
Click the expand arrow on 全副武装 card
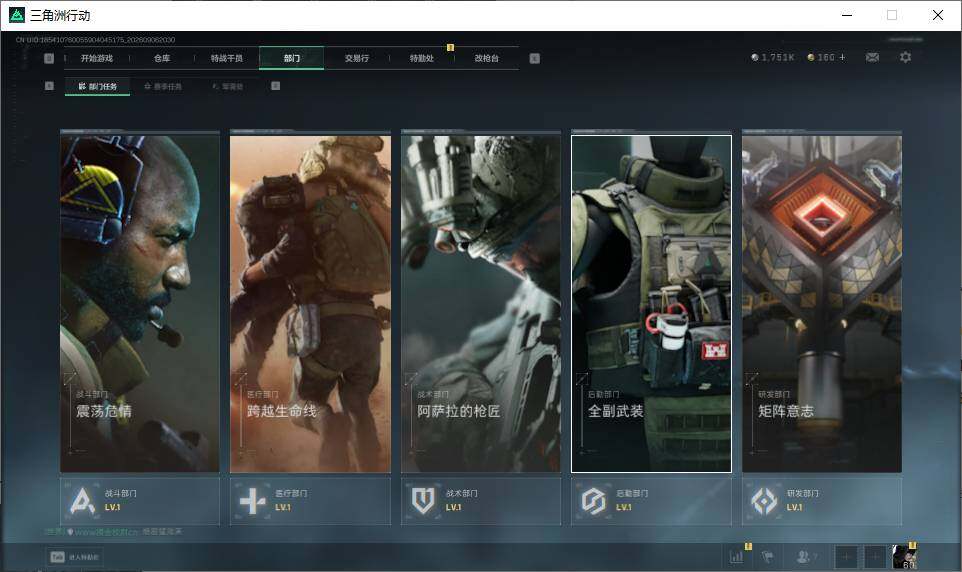coord(582,379)
